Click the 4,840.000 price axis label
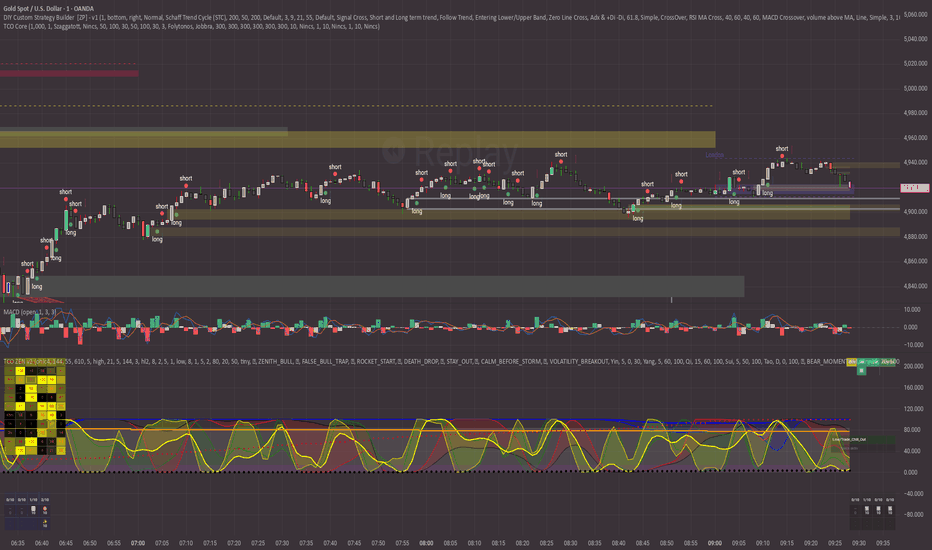This screenshot has width=932, height=550. click(915, 286)
